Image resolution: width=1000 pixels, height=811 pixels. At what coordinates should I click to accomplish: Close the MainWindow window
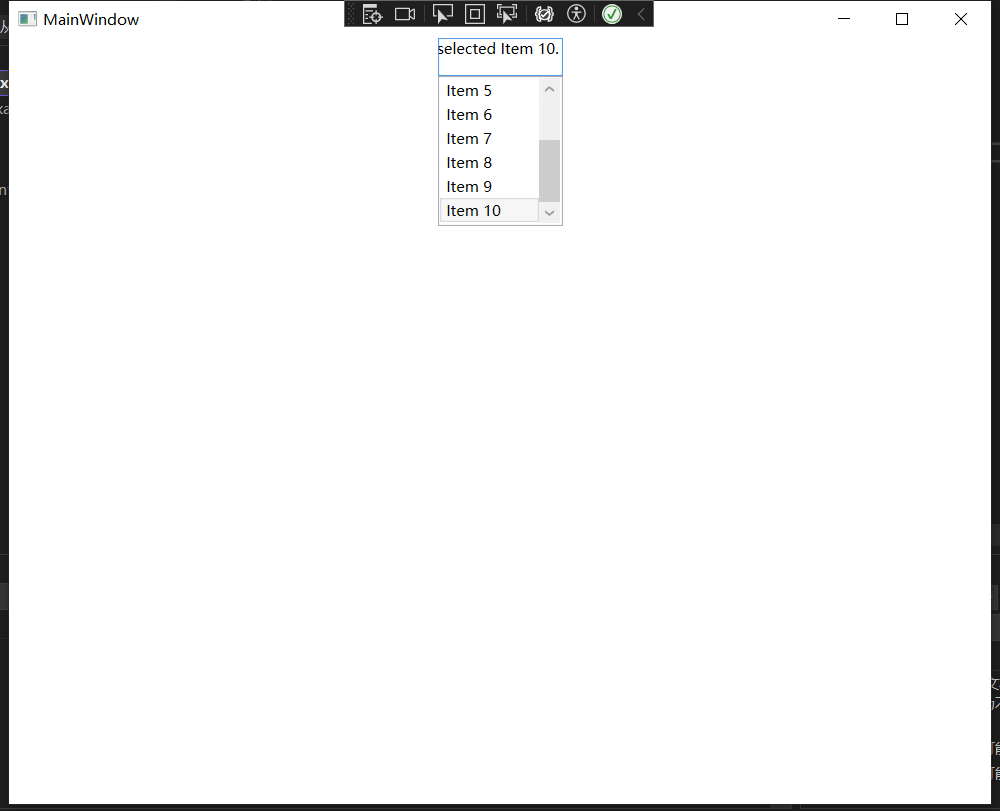pos(960,19)
